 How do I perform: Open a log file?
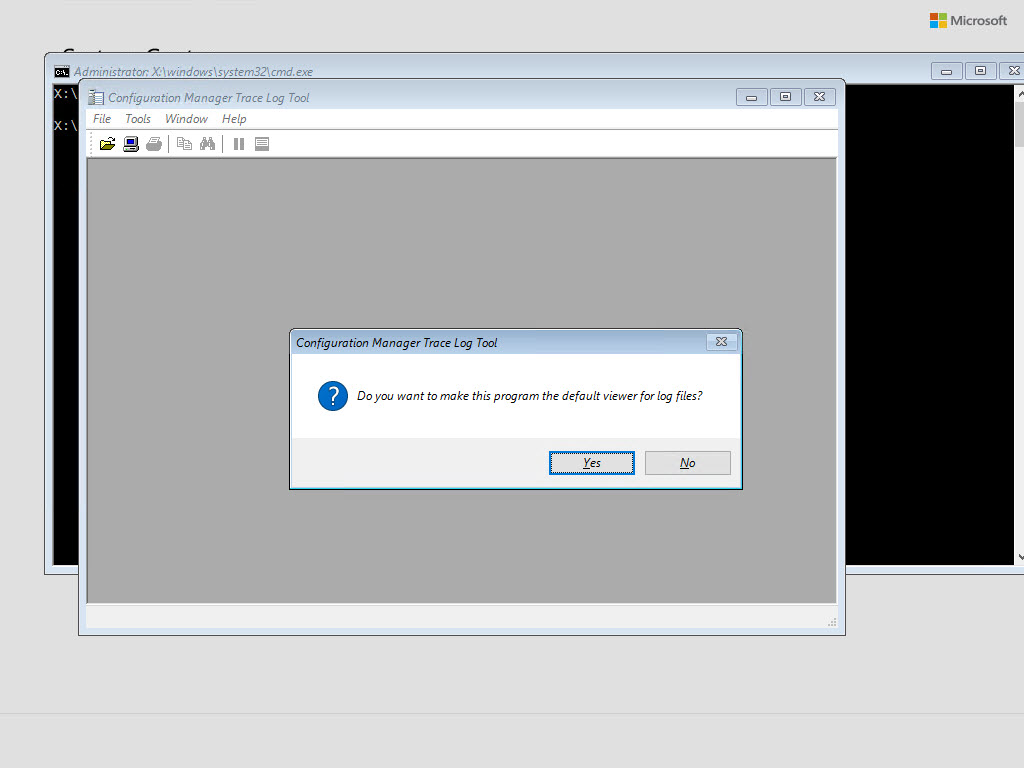[107, 143]
